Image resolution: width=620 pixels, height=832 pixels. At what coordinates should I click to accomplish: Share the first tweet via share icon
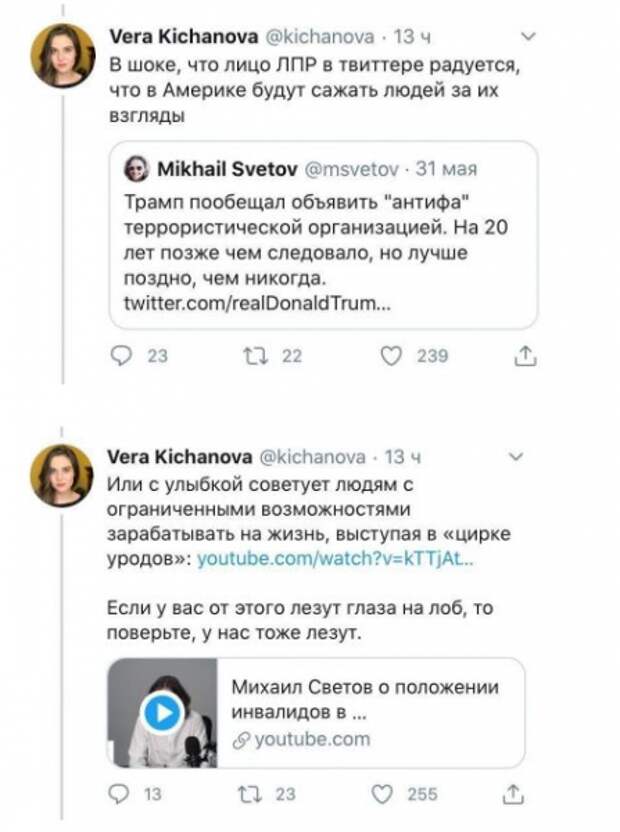coord(524,356)
